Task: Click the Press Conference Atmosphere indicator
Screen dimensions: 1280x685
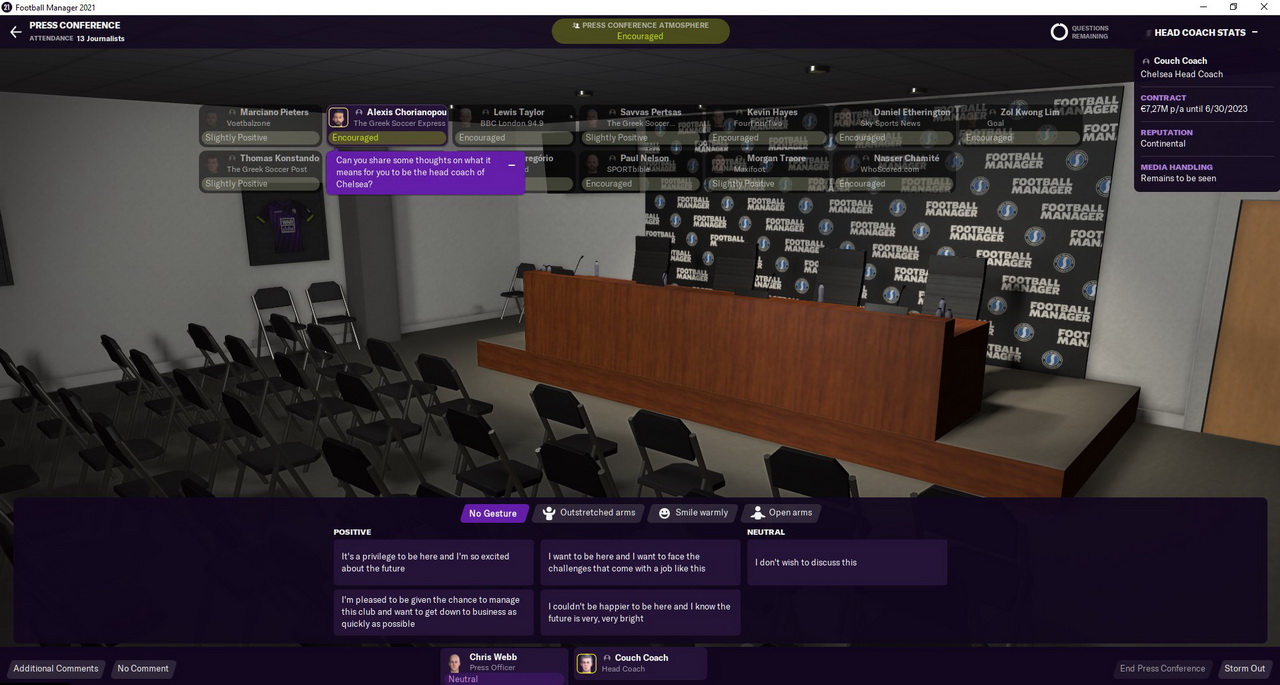Action: point(640,31)
